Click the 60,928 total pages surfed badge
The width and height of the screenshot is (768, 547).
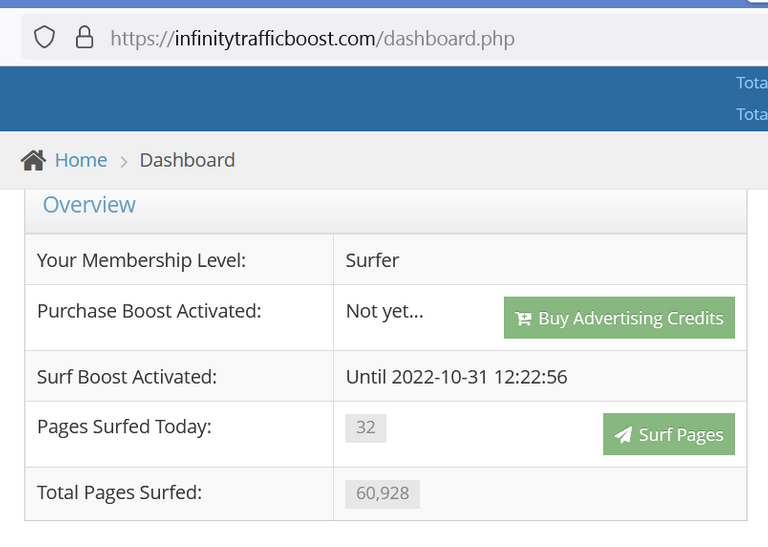383,494
